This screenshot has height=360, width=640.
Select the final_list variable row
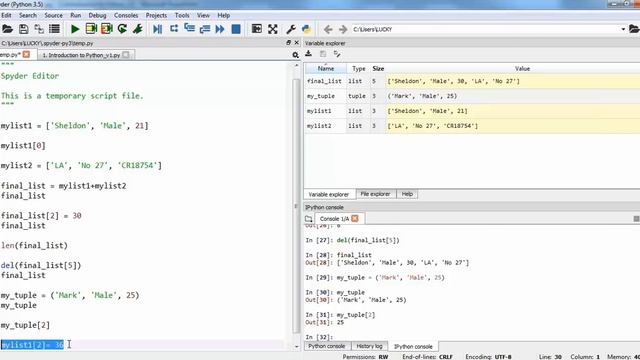[472, 81]
